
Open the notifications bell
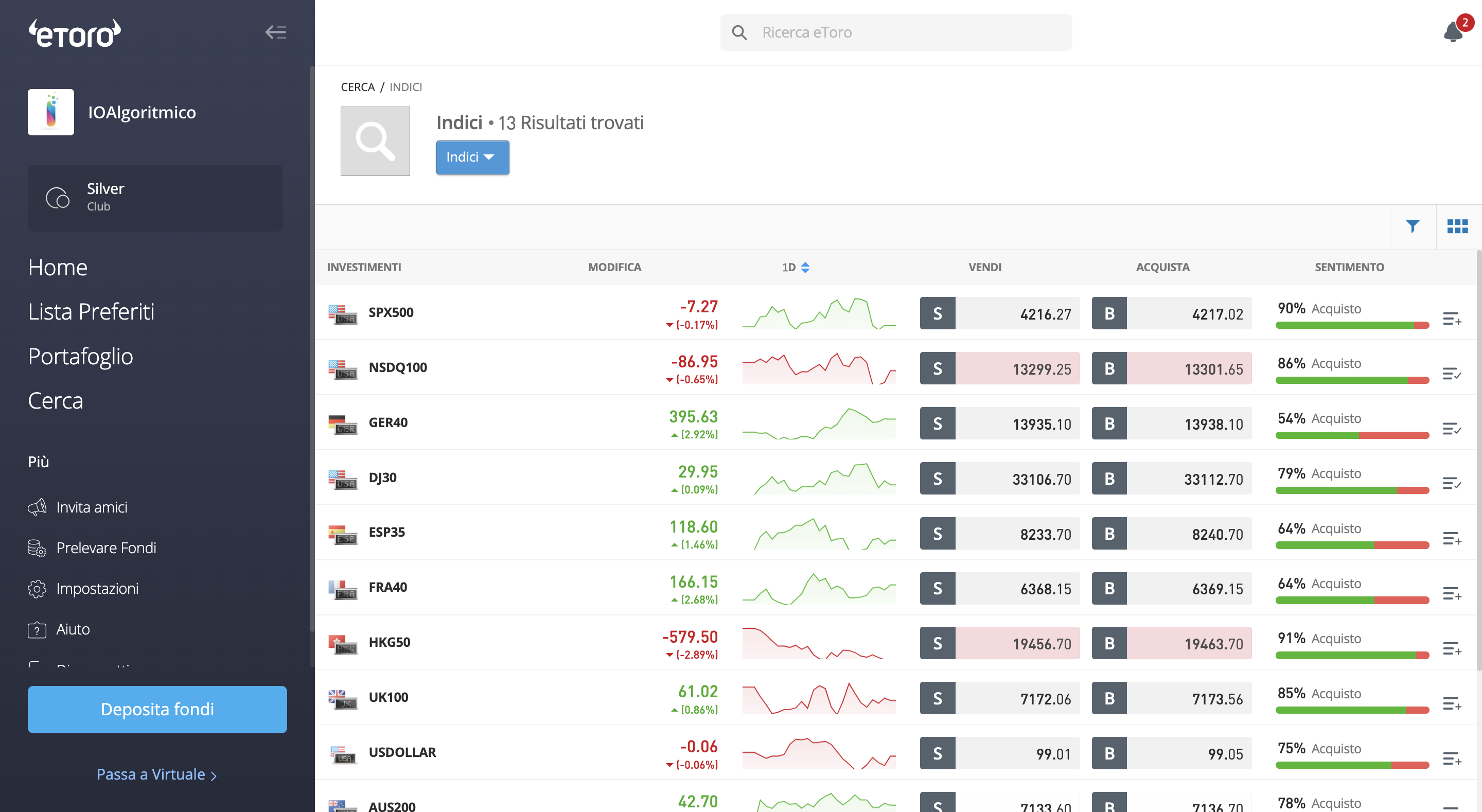[x=1454, y=32]
